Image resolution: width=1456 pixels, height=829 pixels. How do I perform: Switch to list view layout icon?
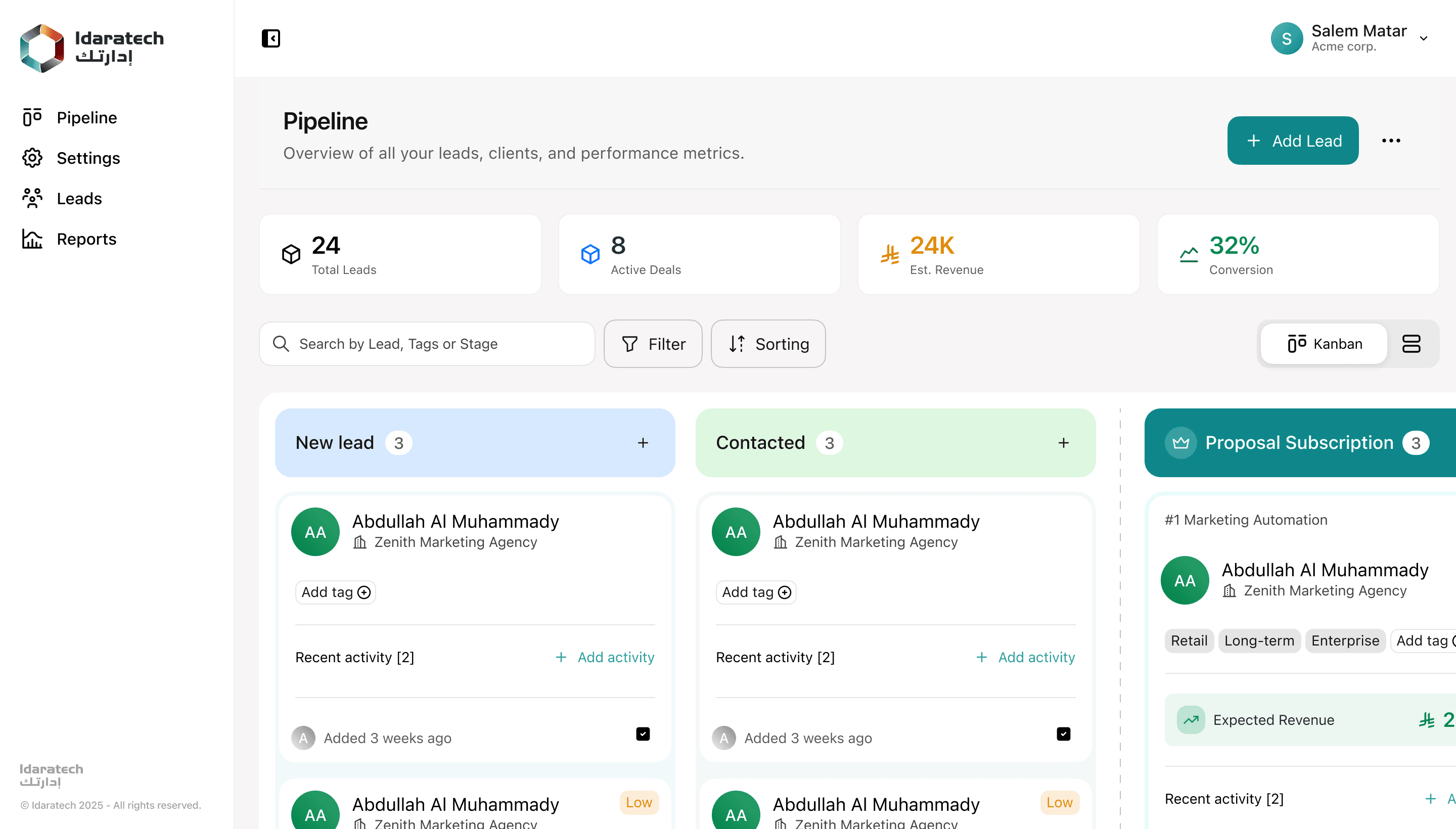[1411, 343]
